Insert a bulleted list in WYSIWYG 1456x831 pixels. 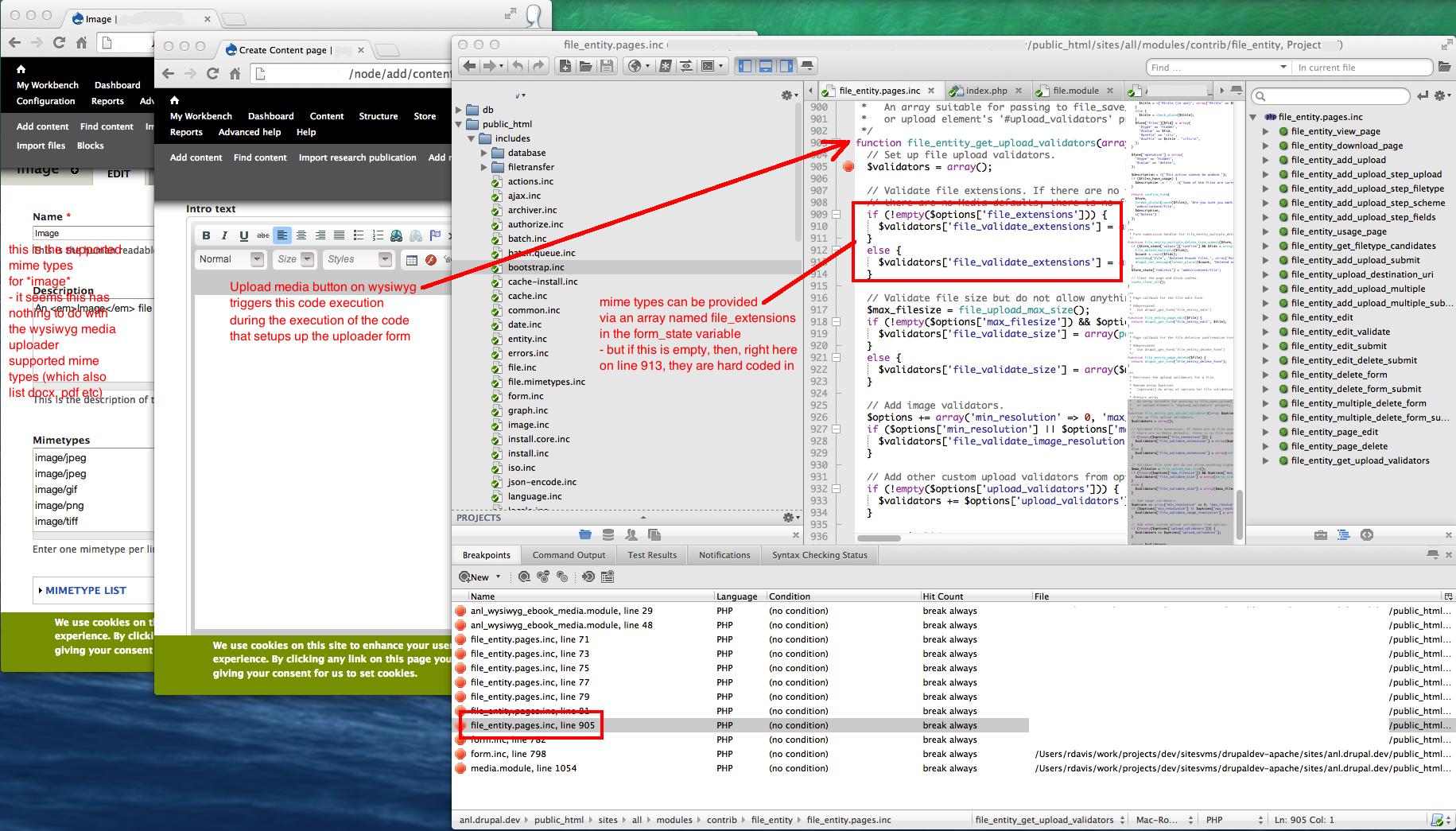point(359,235)
